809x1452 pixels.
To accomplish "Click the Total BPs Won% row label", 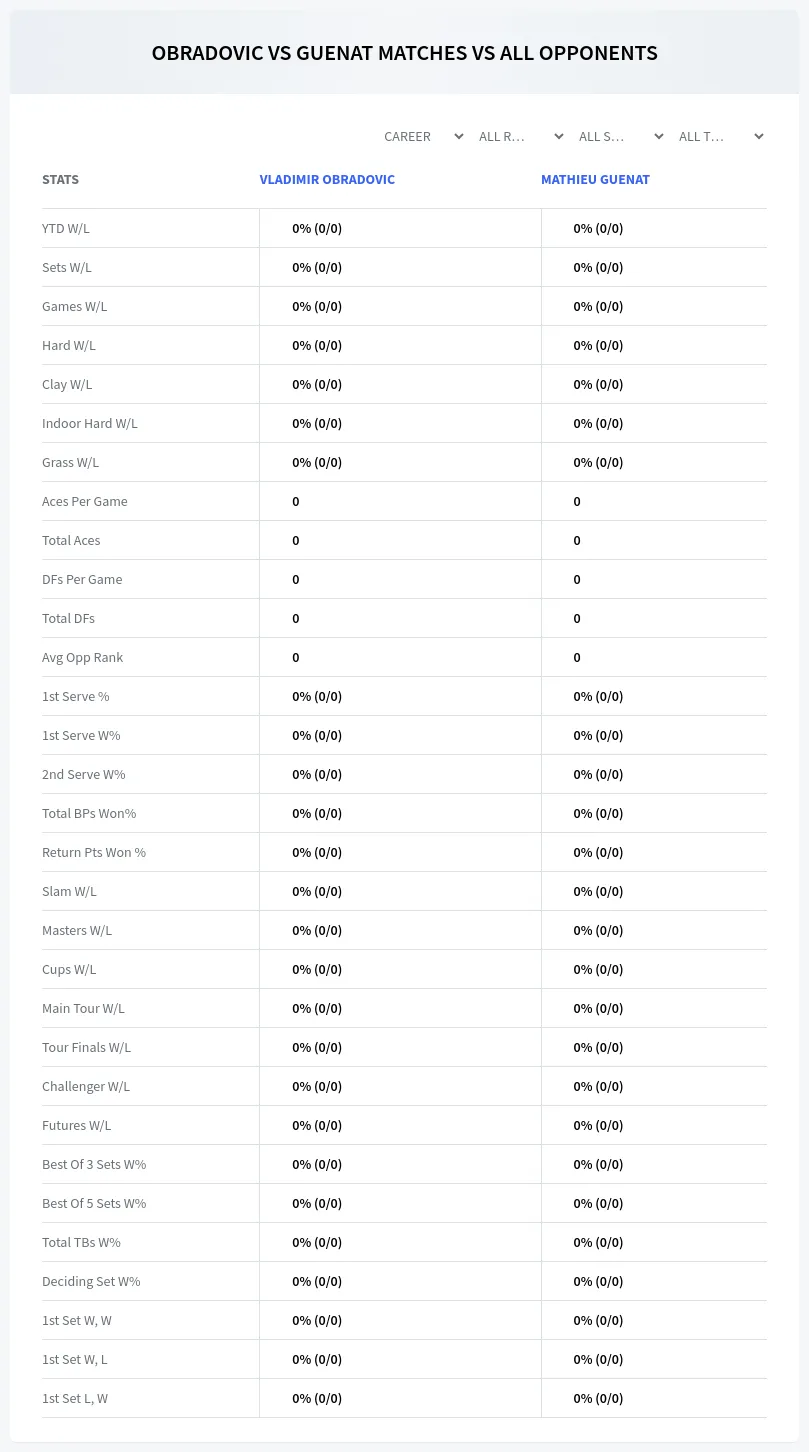I will click(89, 813).
